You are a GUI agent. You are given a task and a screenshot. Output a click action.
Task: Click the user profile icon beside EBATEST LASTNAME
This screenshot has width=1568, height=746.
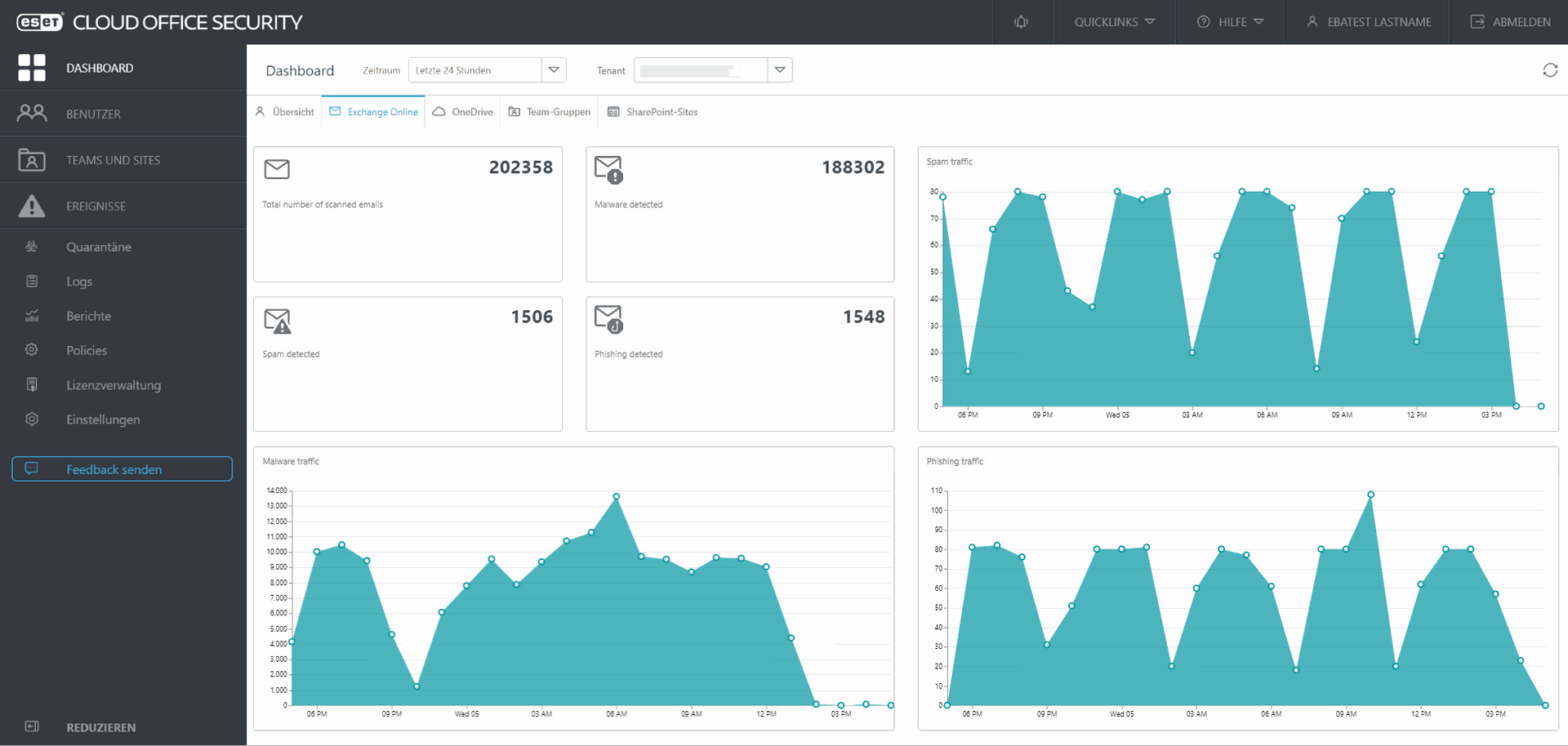click(x=1312, y=22)
